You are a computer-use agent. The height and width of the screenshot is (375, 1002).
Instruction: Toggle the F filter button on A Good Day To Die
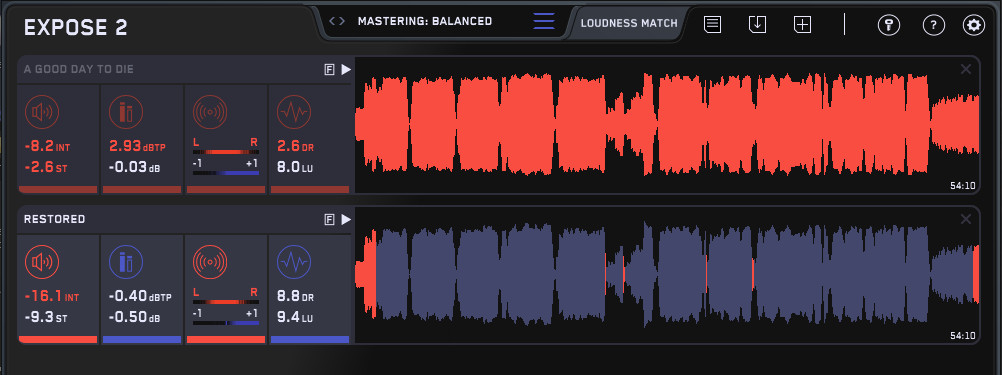point(329,70)
